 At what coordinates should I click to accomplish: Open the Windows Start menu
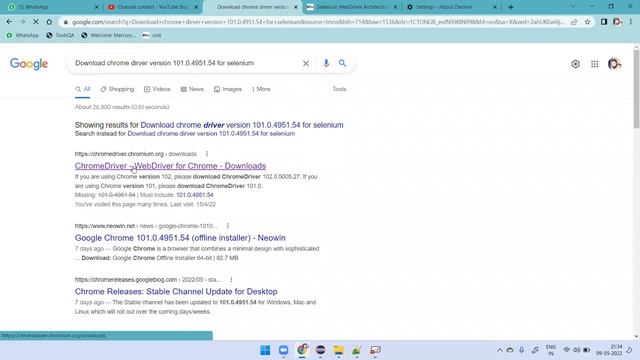pyautogui.click(x=265, y=350)
